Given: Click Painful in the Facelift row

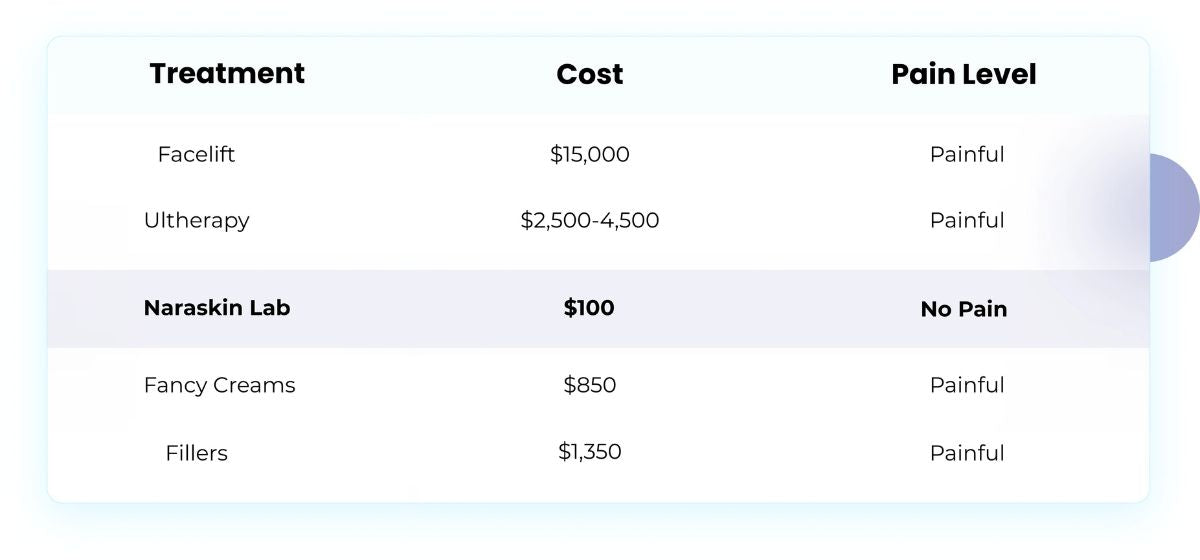Looking at the screenshot, I should [x=966, y=155].
